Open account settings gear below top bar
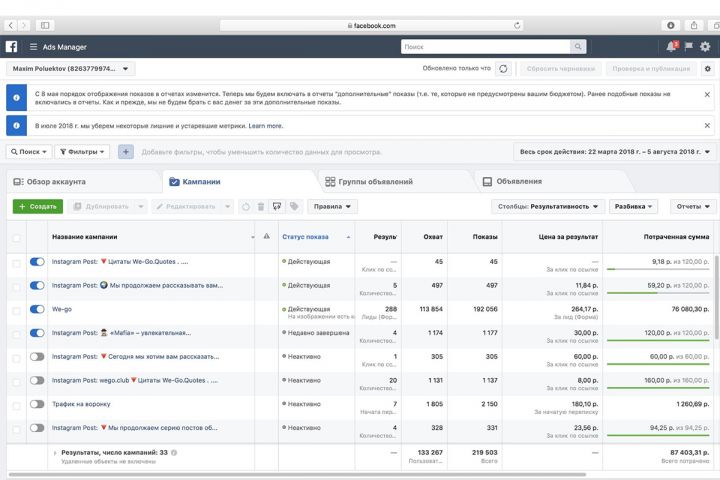Image resolution: width=720 pixels, height=480 pixels. (x=708, y=68)
